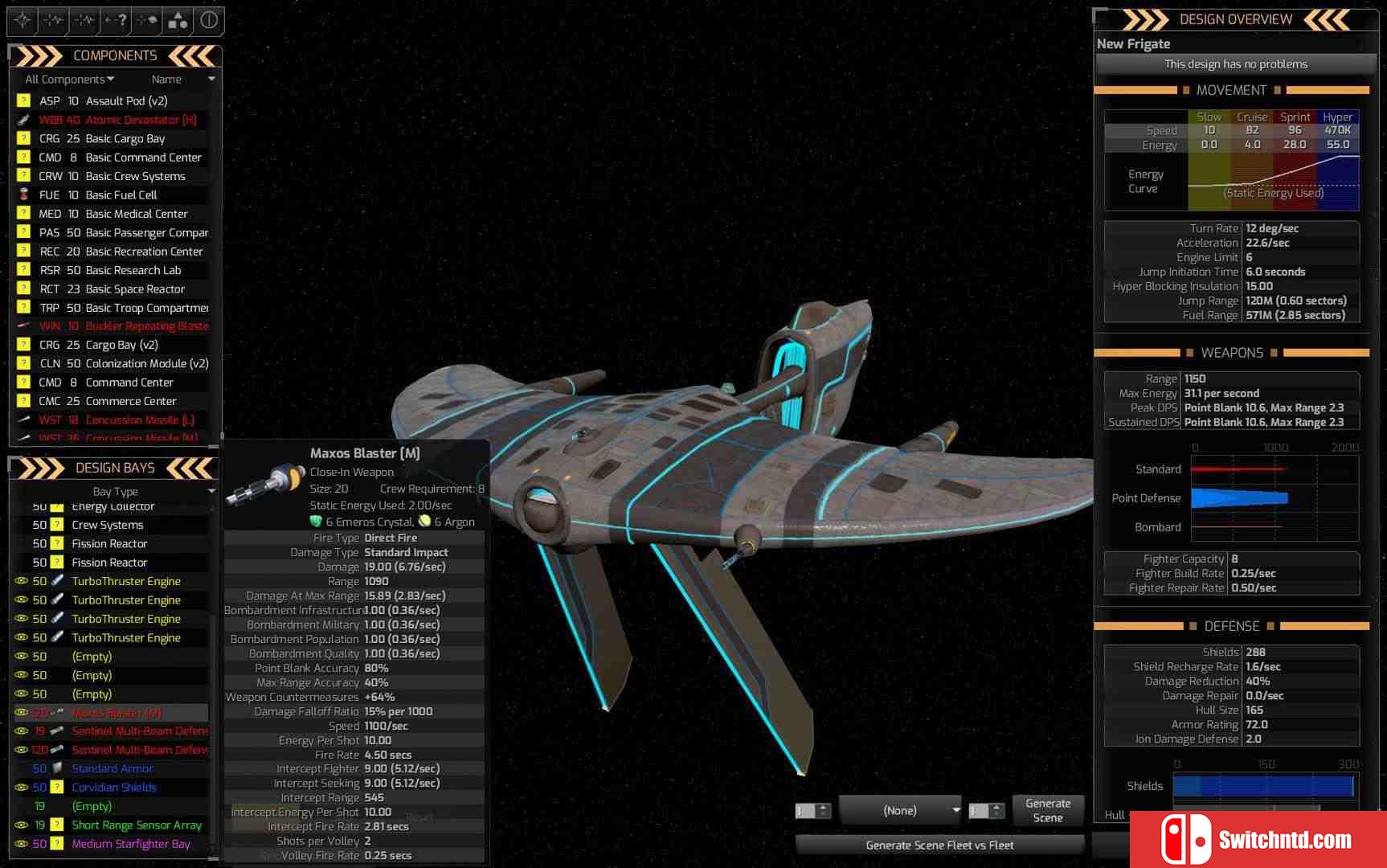Screen dimensions: 1387x868
Task: Select the Standard Armor design bay
Action: [x=111, y=769]
